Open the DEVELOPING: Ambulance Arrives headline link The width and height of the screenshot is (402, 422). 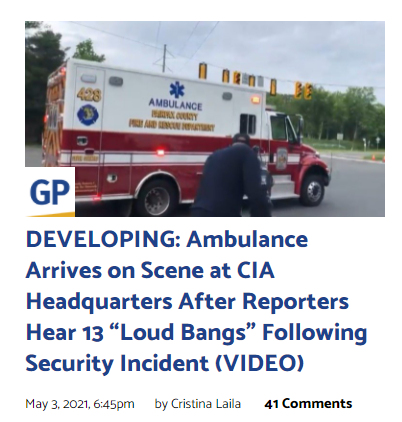coord(196,301)
